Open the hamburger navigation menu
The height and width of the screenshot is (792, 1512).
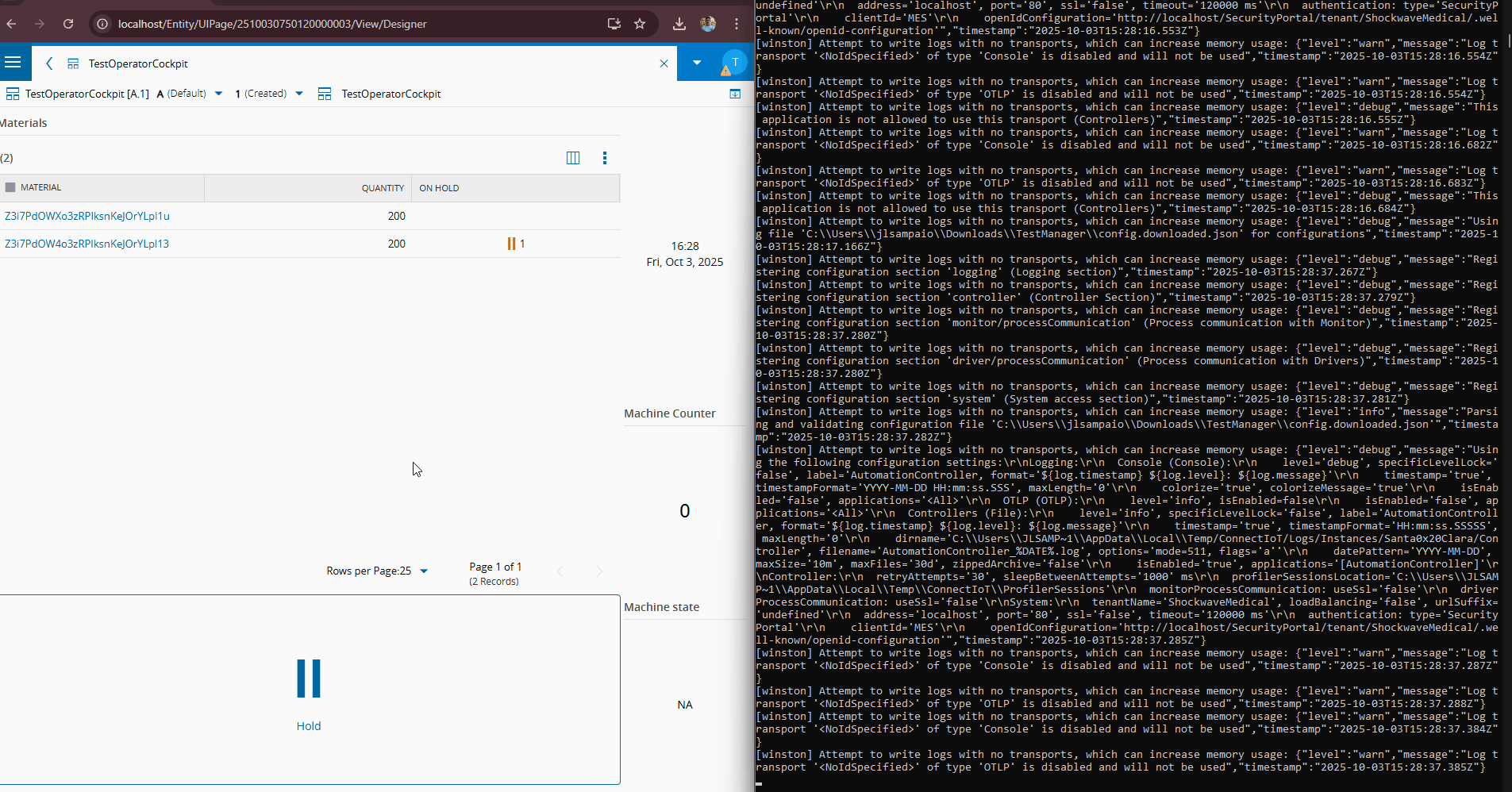[13, 63]
